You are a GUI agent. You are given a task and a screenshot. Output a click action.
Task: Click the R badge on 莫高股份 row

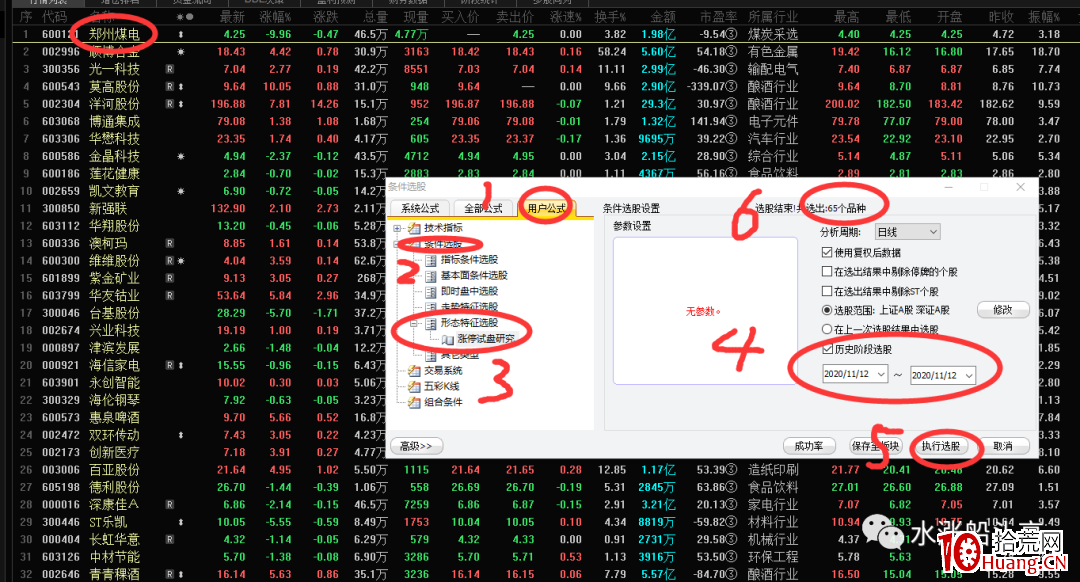point(169,87)
